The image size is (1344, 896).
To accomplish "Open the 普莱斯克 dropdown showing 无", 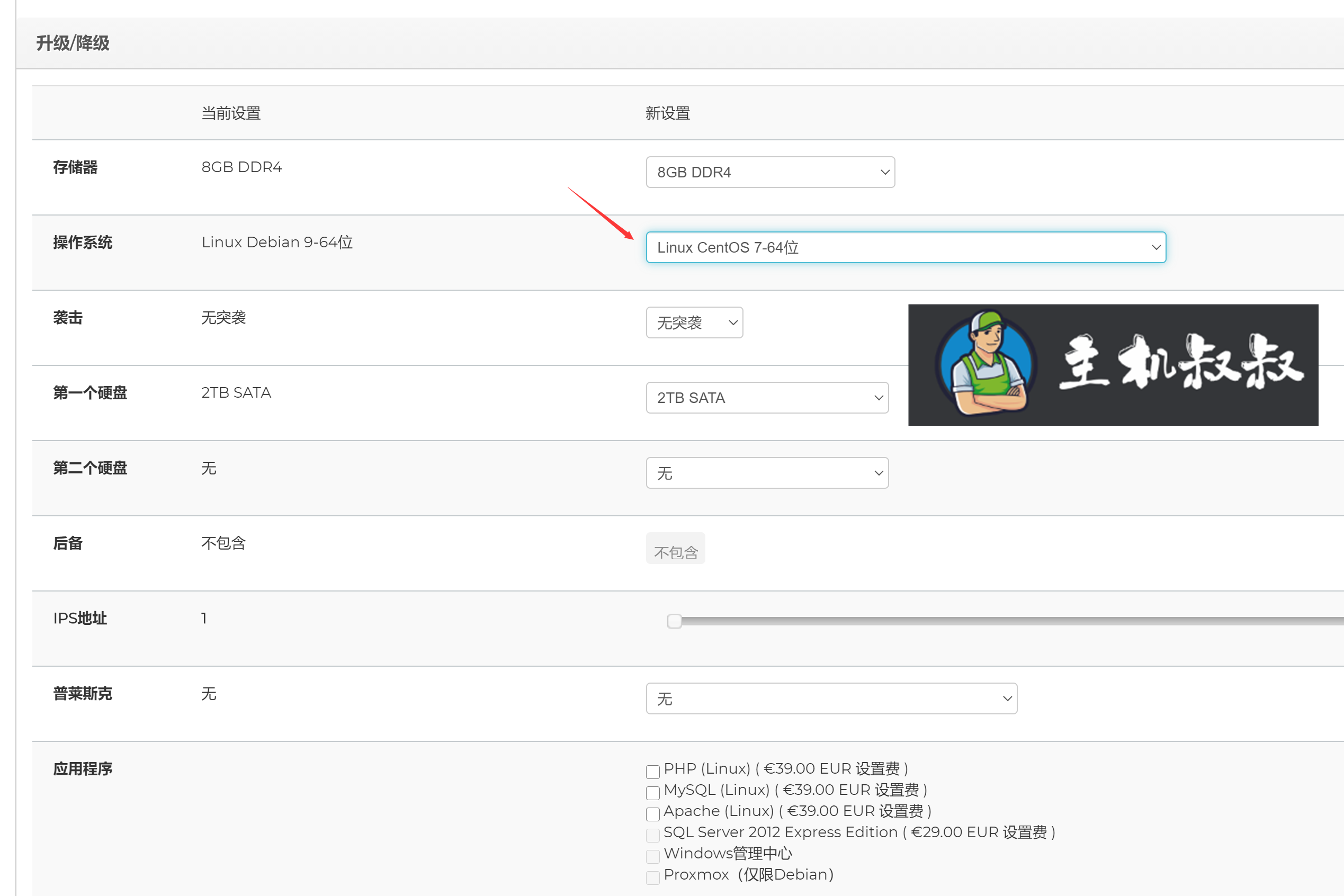I will [831, 699].
